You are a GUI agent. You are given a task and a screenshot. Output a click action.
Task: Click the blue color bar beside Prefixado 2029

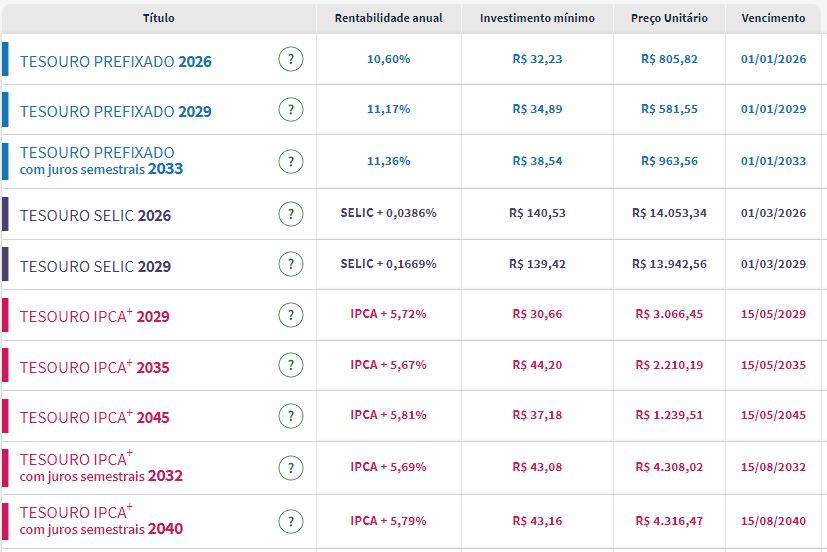[5, 110]
